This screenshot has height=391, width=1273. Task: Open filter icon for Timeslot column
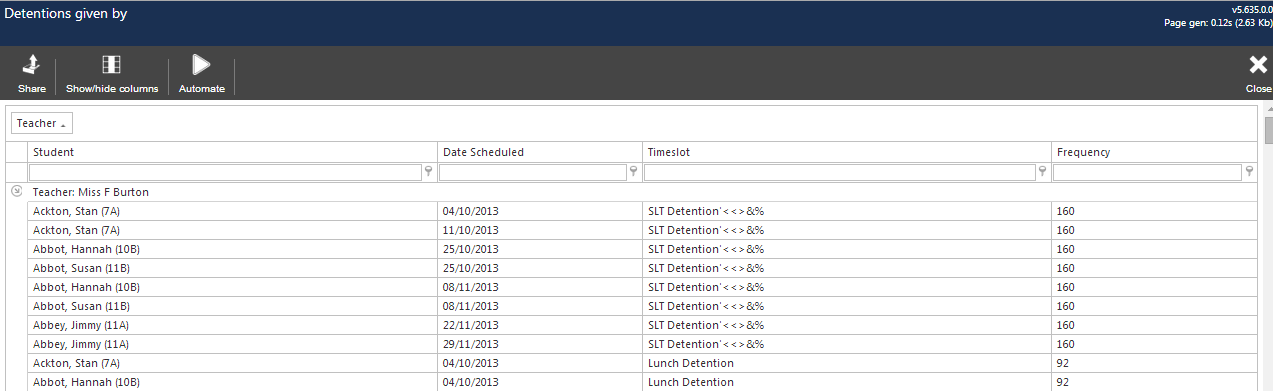[1043, 172]
